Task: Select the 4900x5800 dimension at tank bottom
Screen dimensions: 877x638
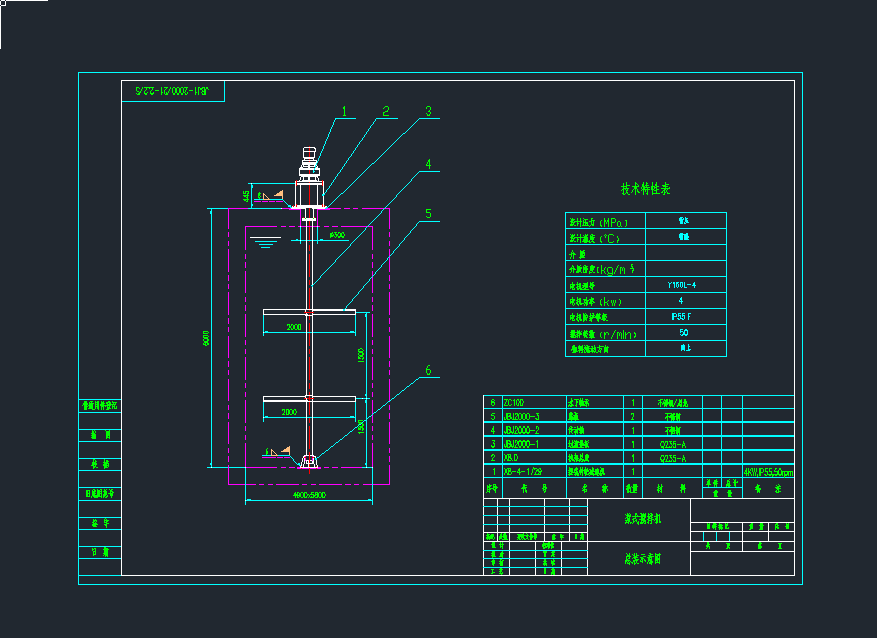Action: click(308, 495)
